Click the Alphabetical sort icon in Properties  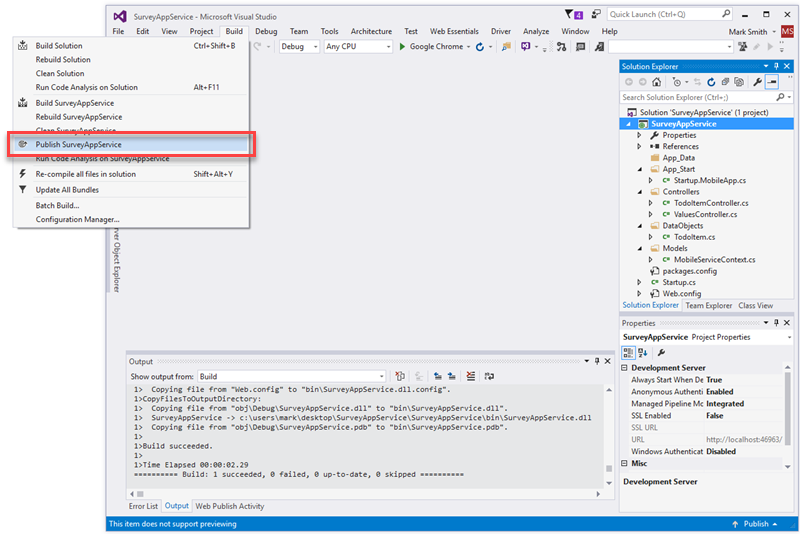(643, 352)
